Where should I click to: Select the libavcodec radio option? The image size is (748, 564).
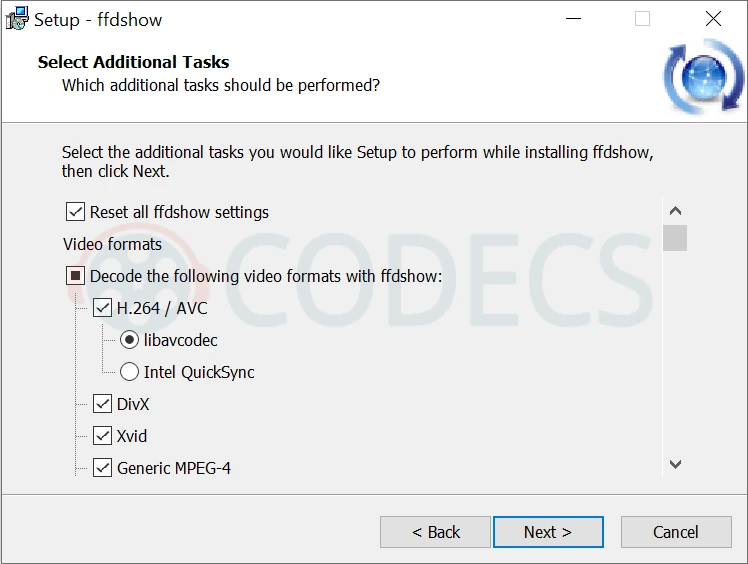tap(129, 340)
